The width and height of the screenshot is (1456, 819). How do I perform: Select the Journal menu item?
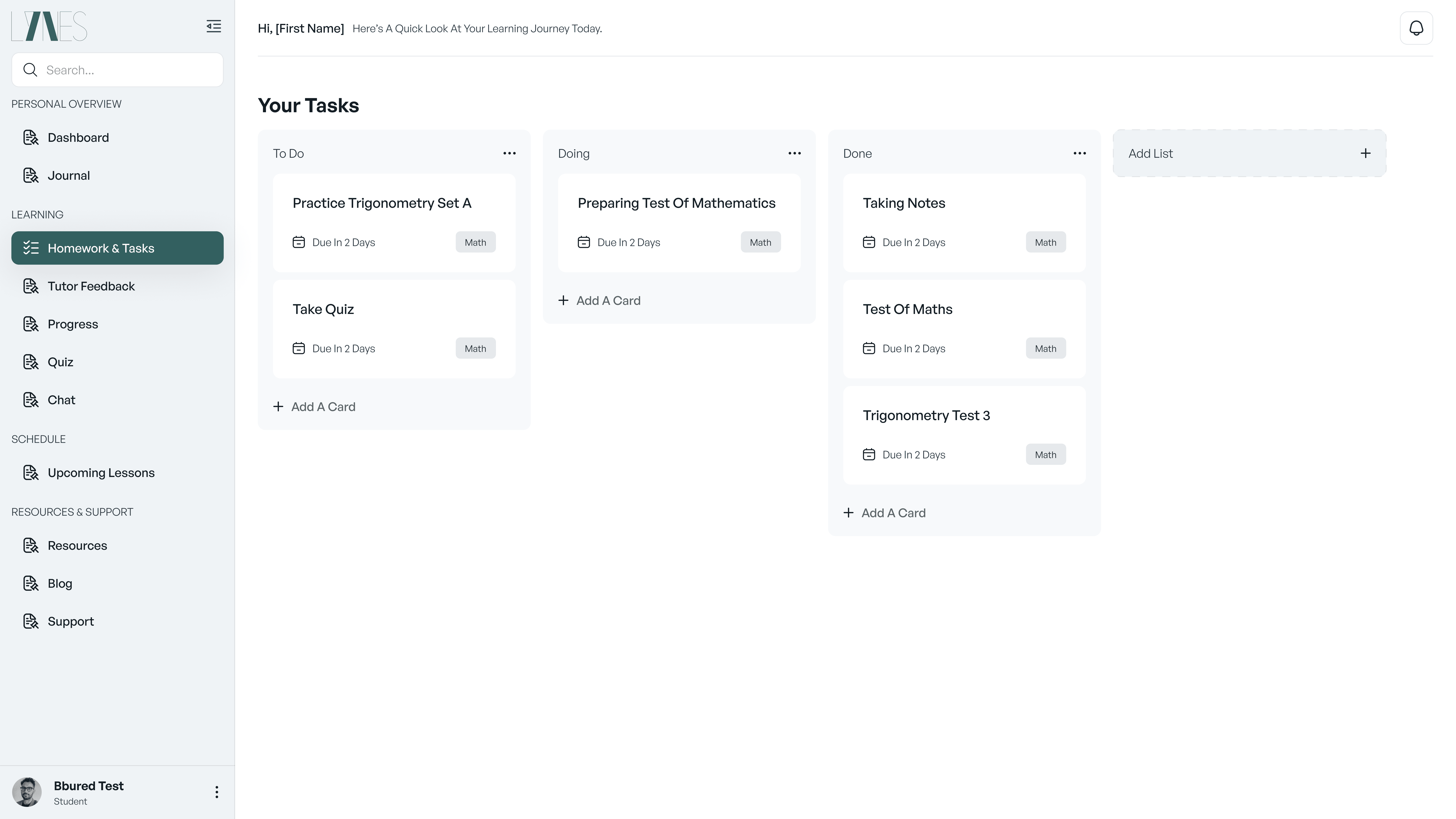click(68, 175)
